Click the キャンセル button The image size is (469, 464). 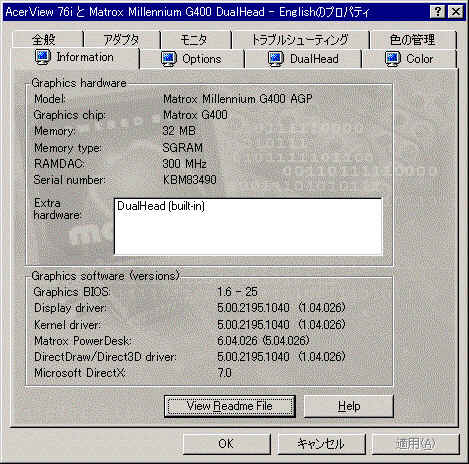click(x=321, y=444)
